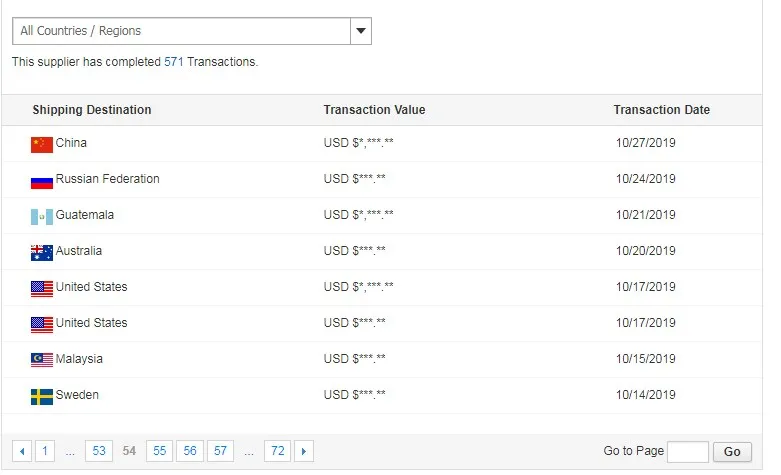Go to next page arrow

coord(304,451)
